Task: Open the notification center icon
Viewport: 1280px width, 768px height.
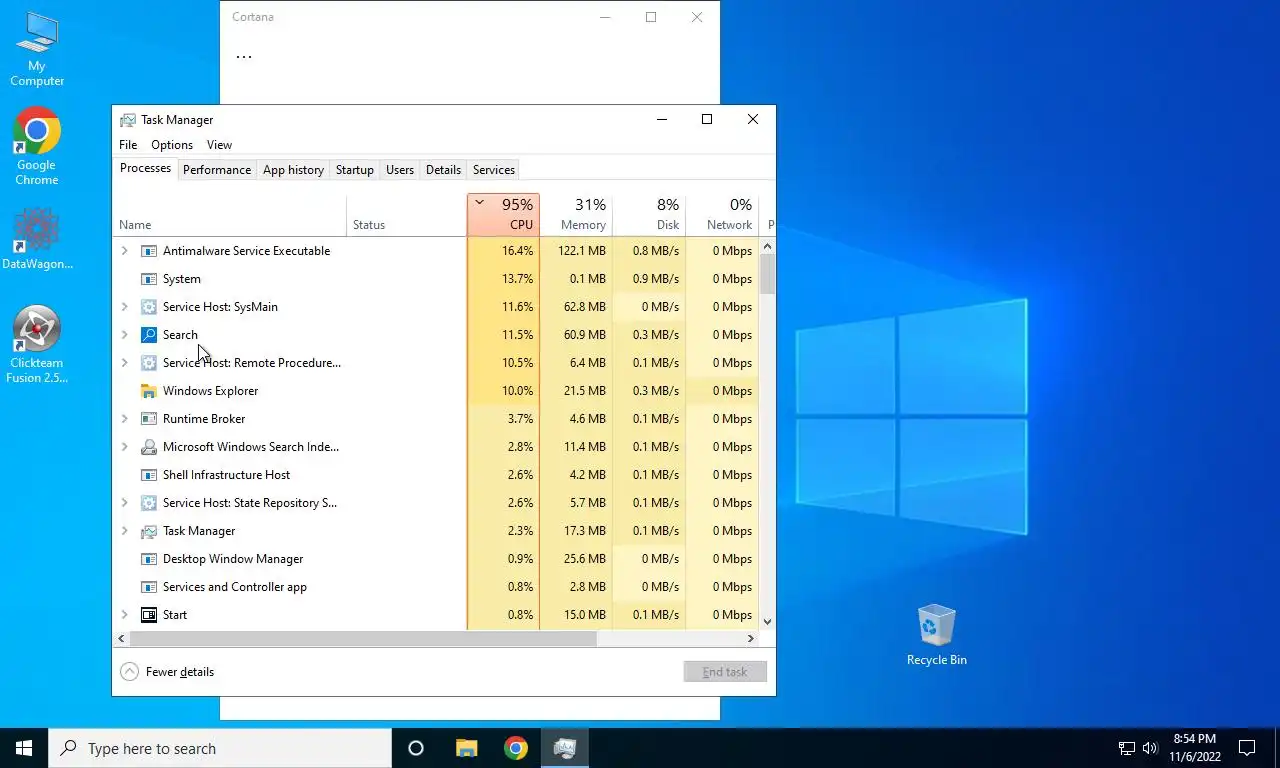Action: click(x=1247, y=748)
